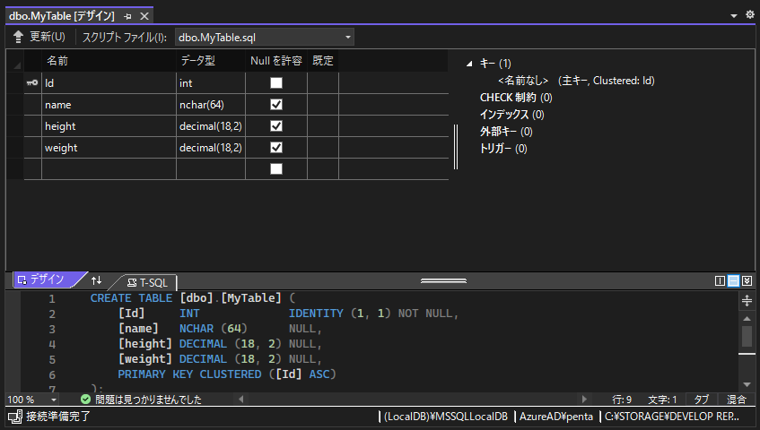Select 外部キー (0) item
This screenshot has height=430, width=760.
coord(506,131)
